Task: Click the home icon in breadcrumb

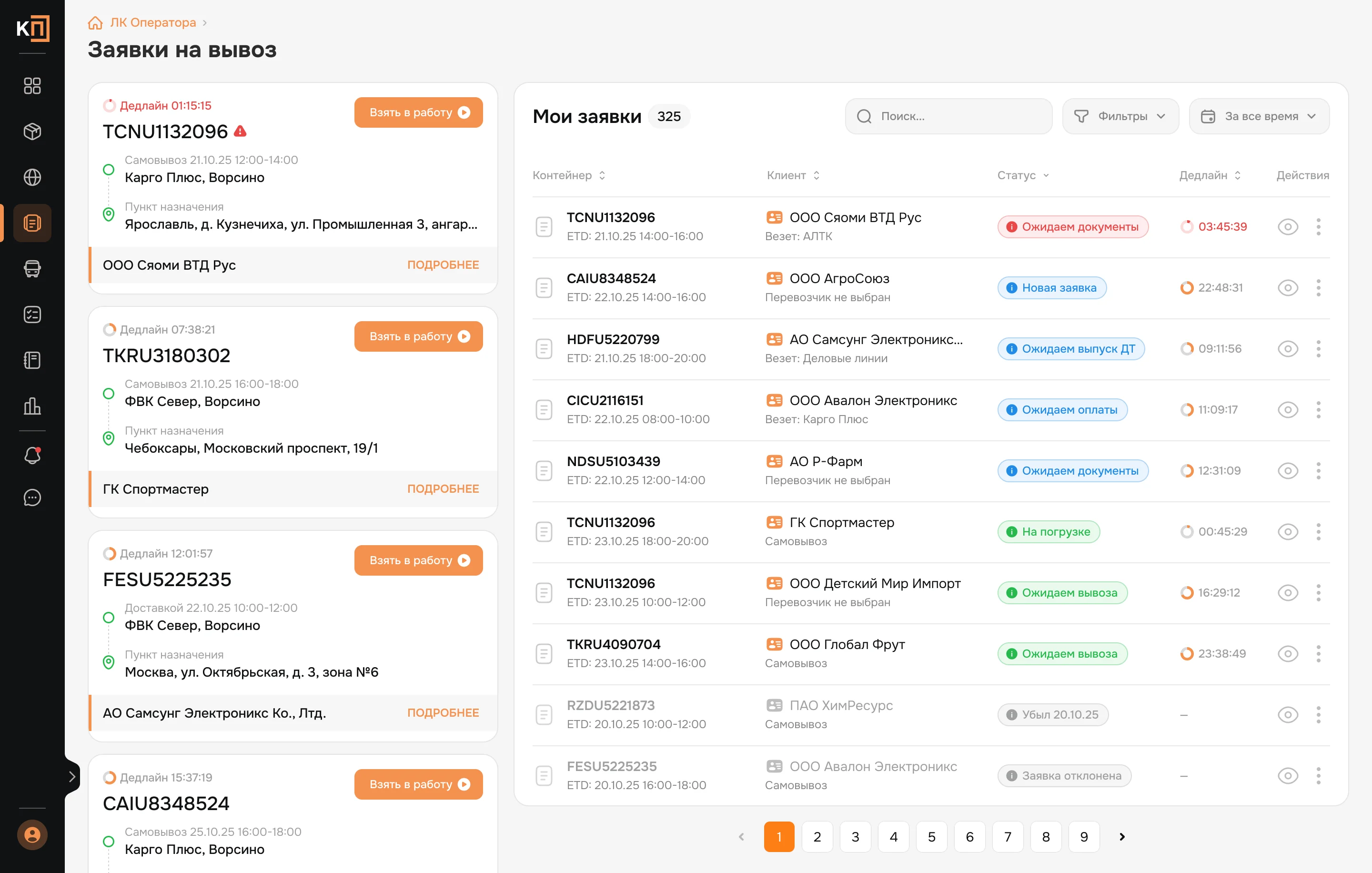Action: (x=95, y=23)
